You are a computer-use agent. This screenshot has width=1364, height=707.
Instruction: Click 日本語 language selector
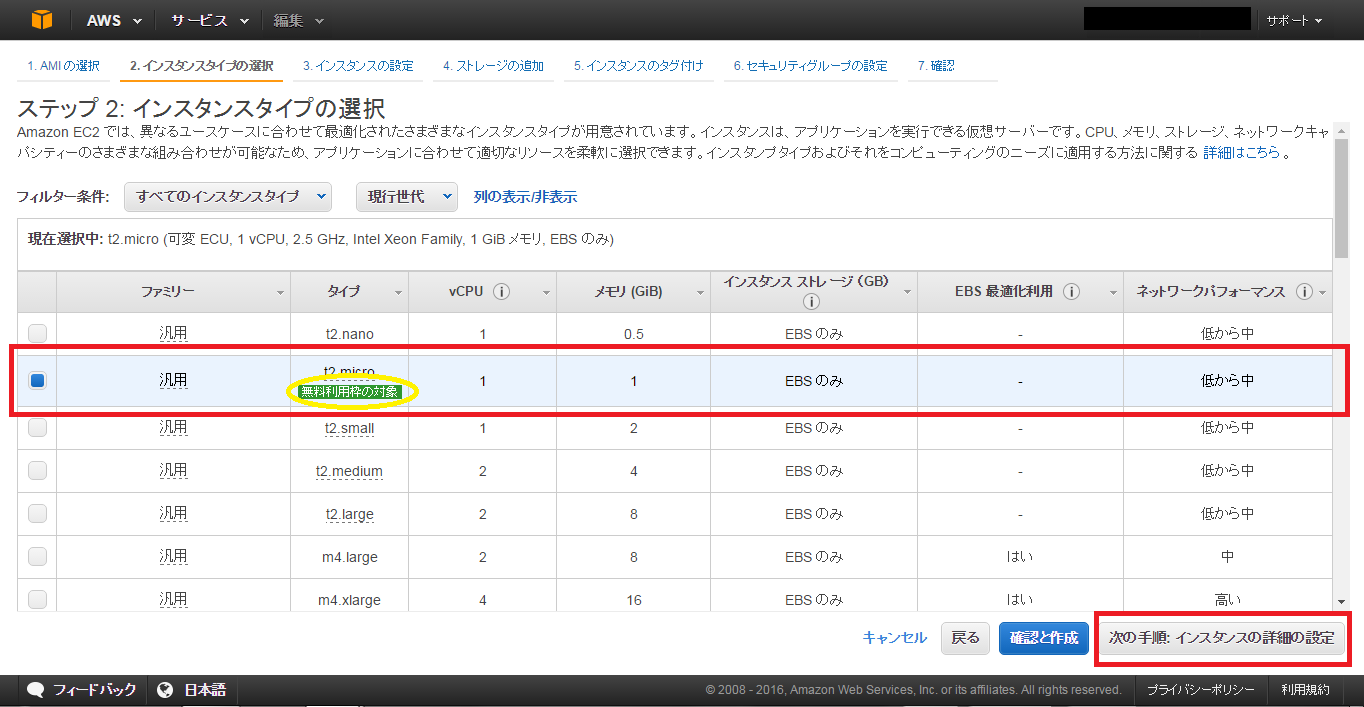(x=205, y=690)
